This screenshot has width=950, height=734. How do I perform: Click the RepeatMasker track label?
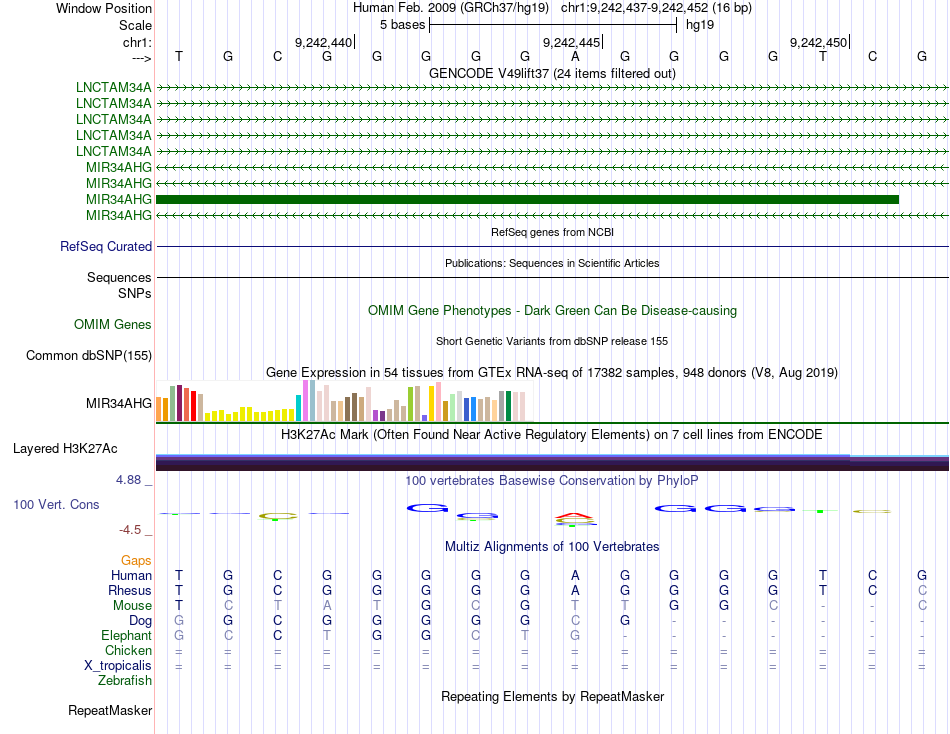pyautogui.click(x=110, y=710)
